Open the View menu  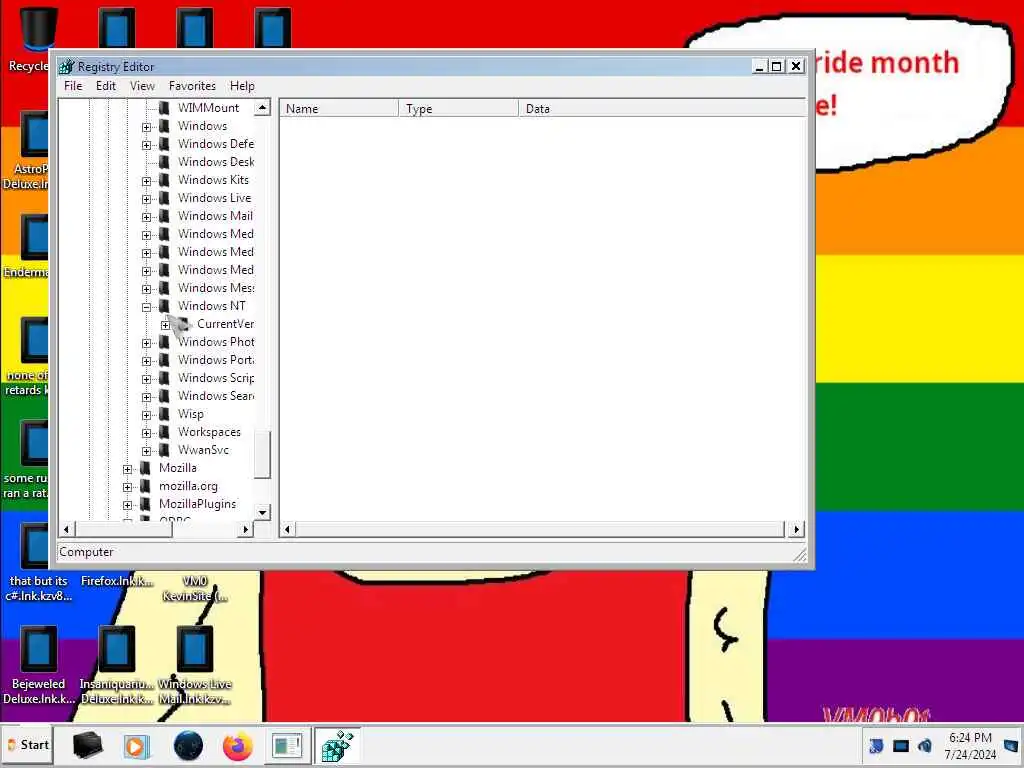click(x=142, y=86)
